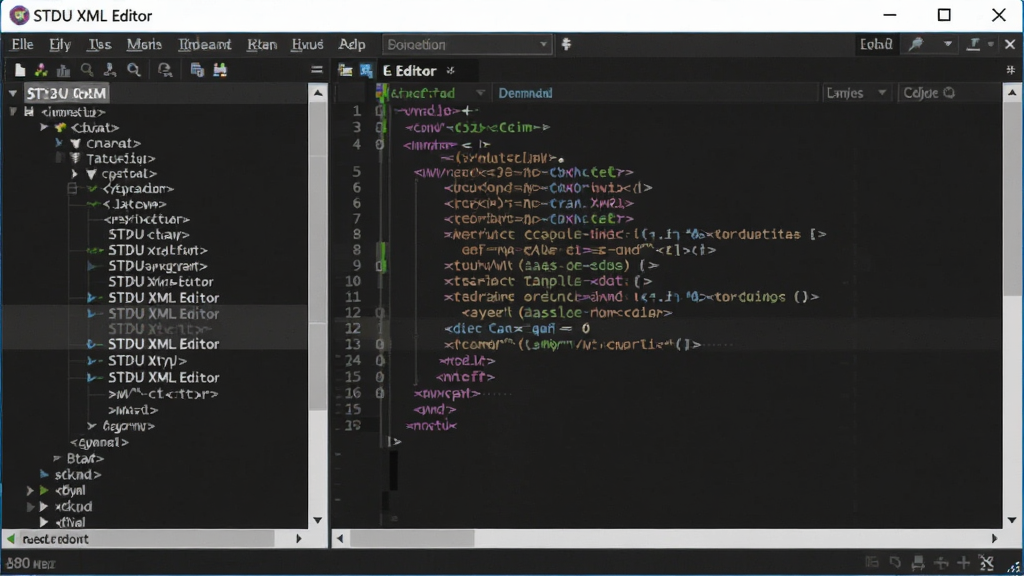This screenshot has width=1024, height=576.
Task: Open the 'Elle' menu
Action: click(22, 44)
